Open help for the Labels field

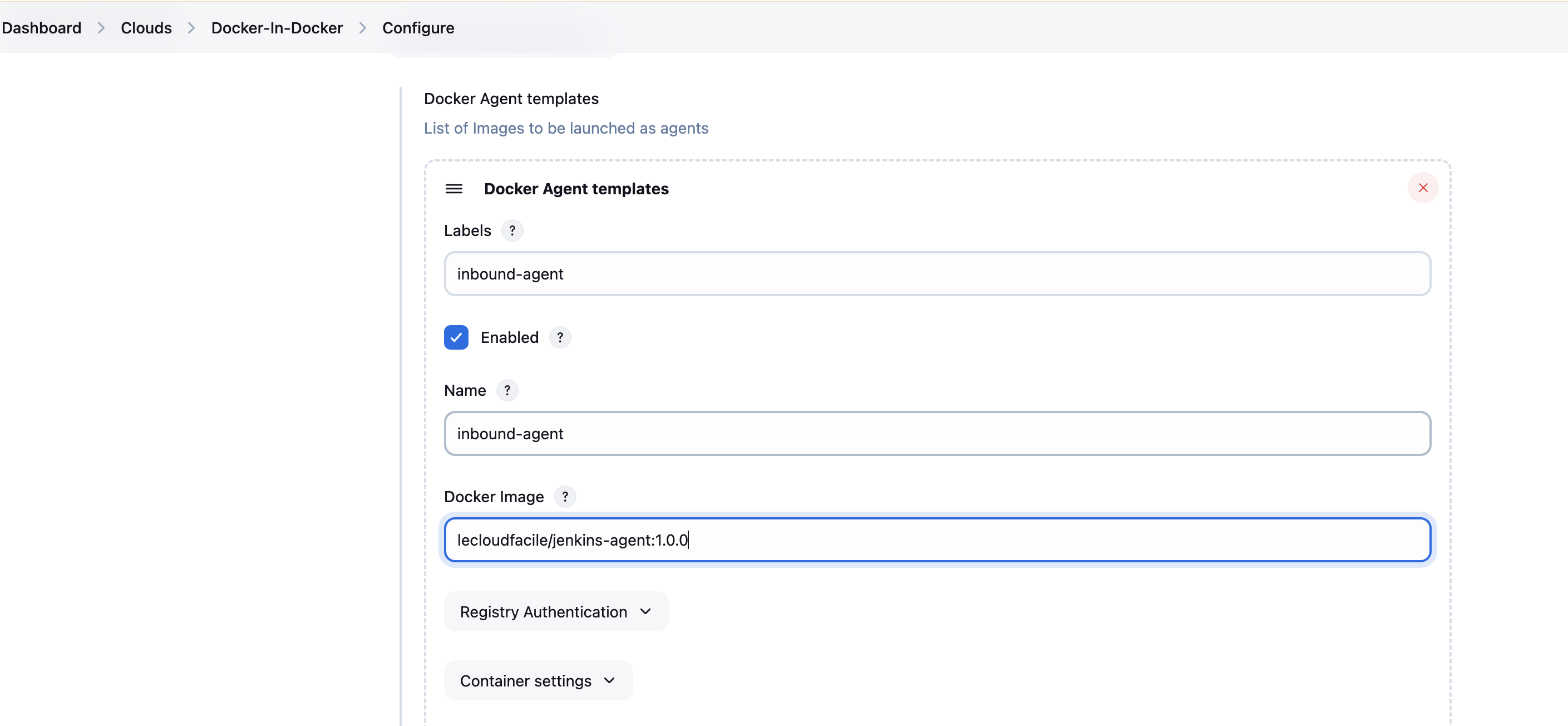click(512, 231)
